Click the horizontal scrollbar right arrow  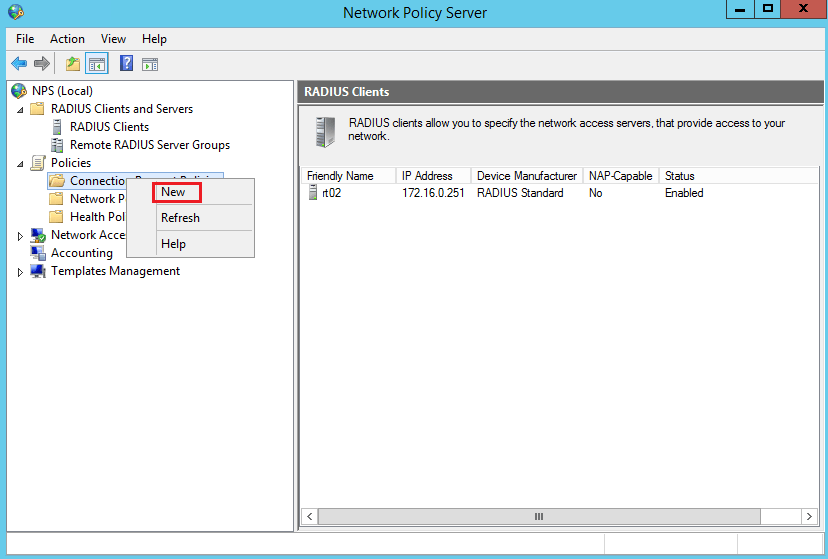coord(809,516)
